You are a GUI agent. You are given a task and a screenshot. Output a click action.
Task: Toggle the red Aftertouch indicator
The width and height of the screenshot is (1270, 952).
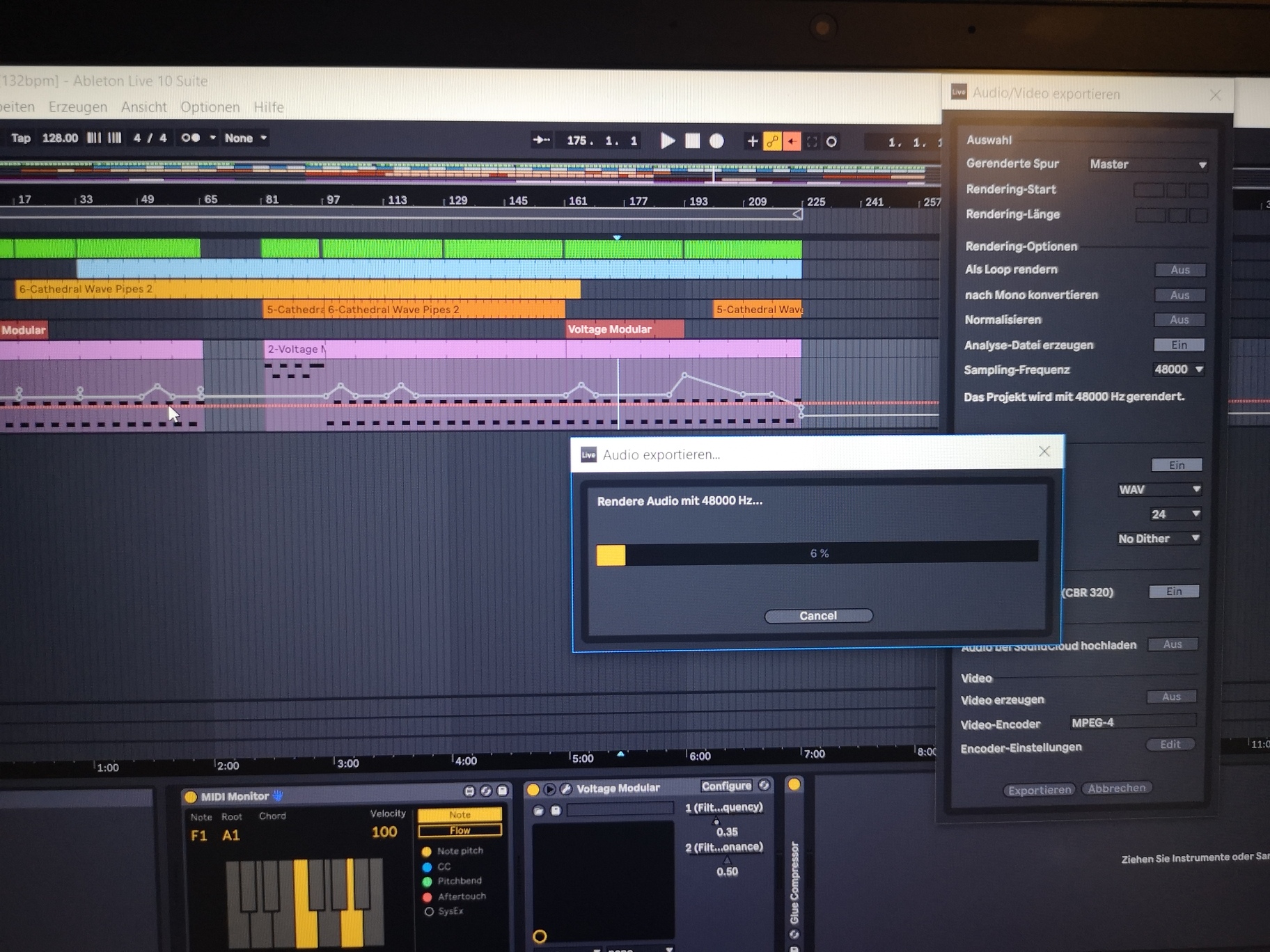click(428, 897)
